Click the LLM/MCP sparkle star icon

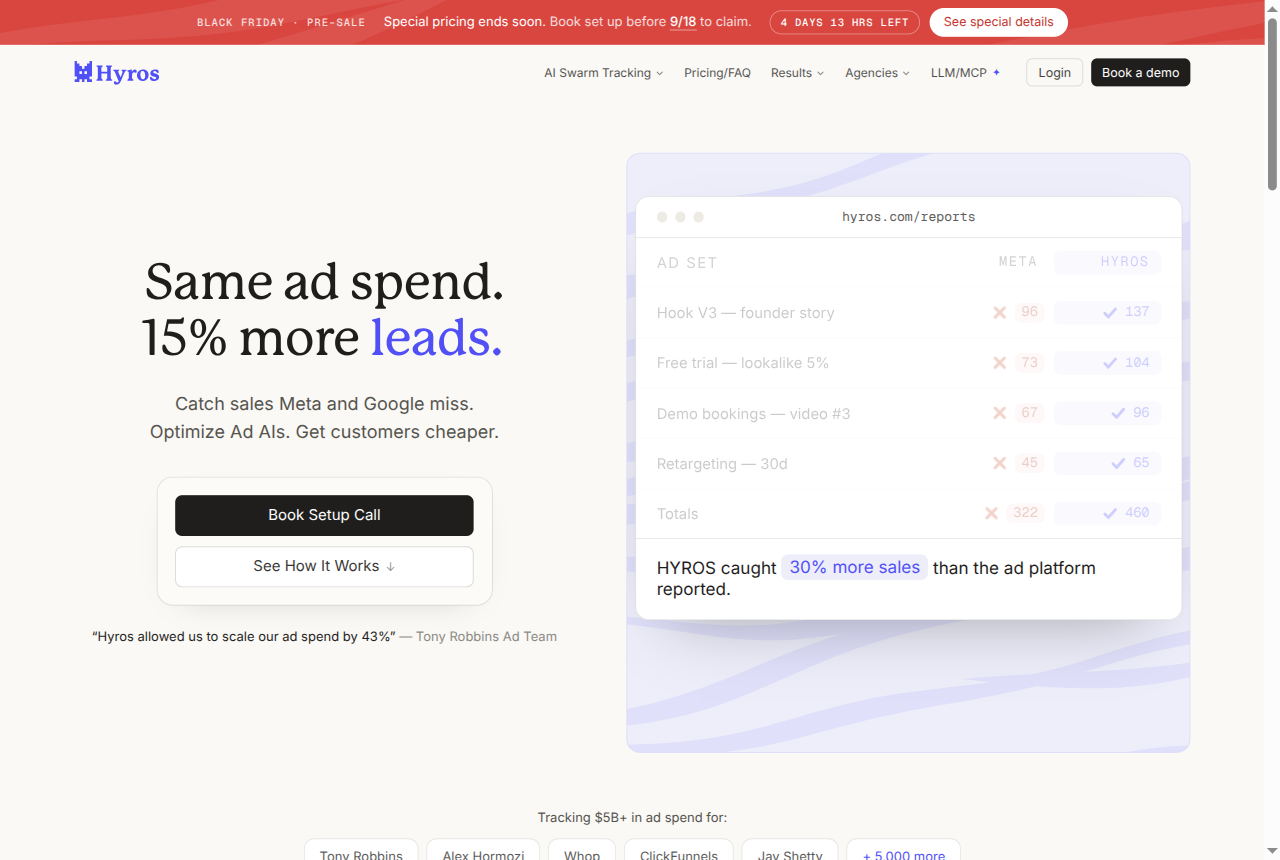996,72
